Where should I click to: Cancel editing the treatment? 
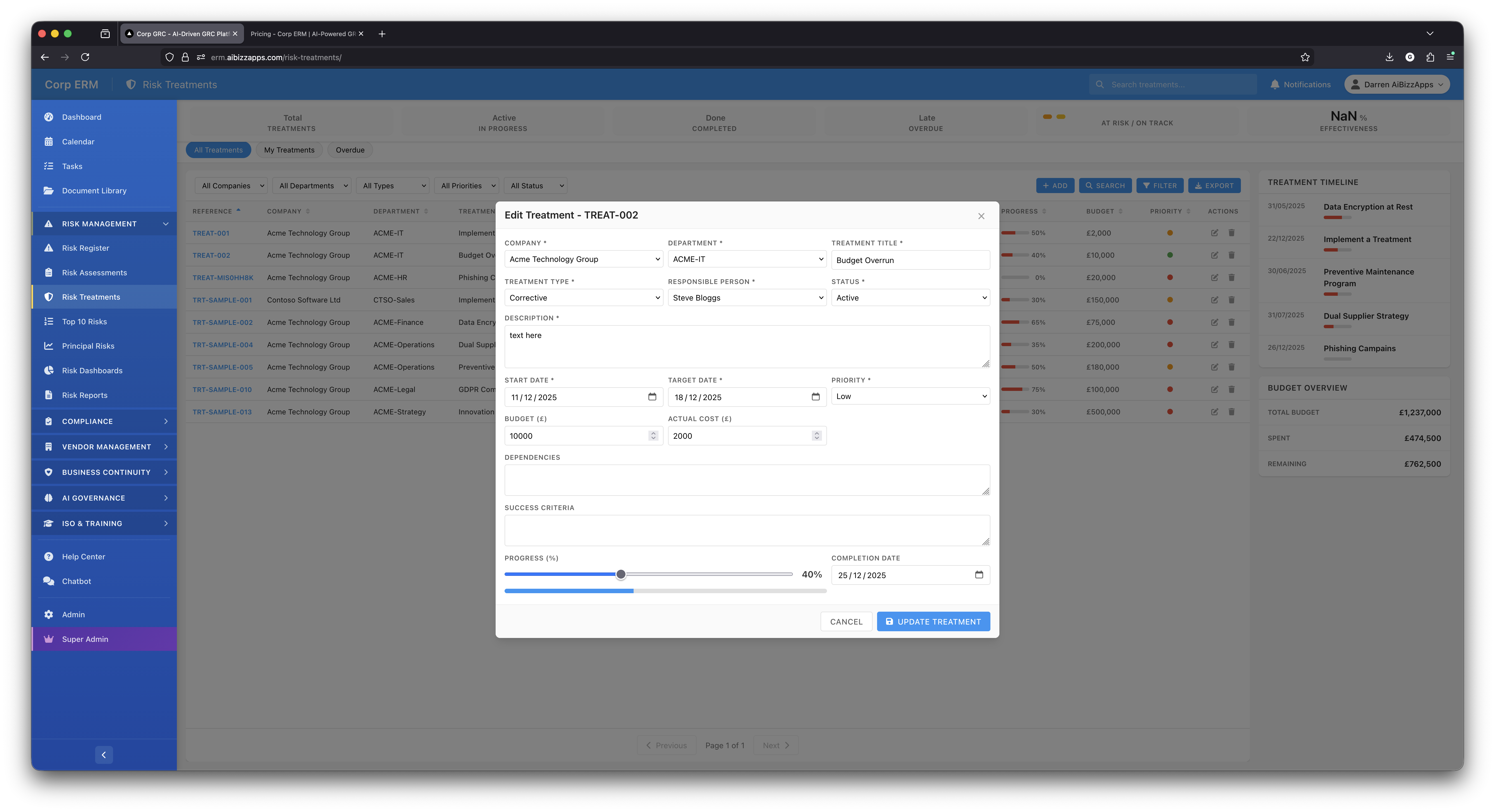[845, 621]
